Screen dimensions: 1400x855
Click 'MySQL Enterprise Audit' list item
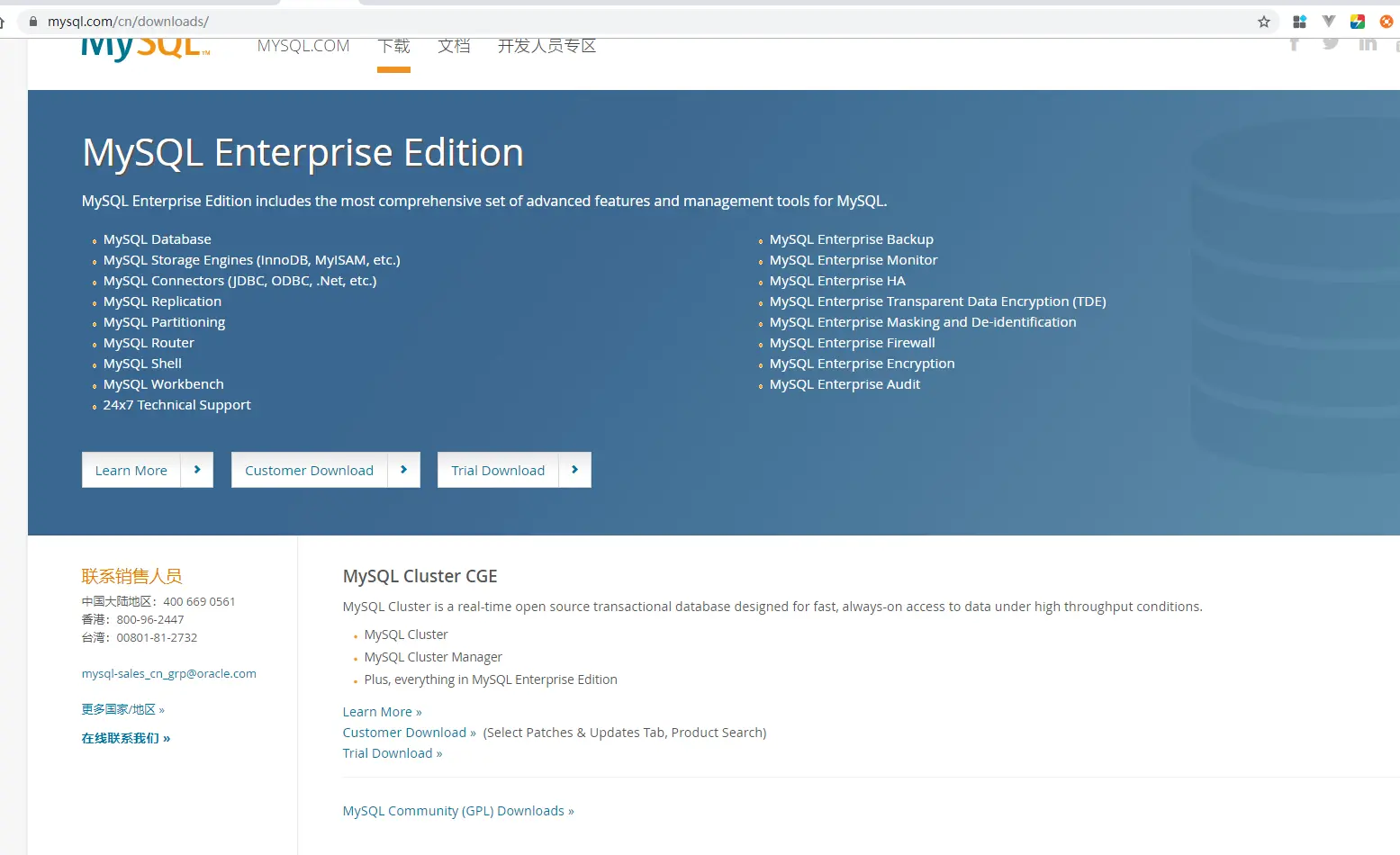tap(845, 384)
